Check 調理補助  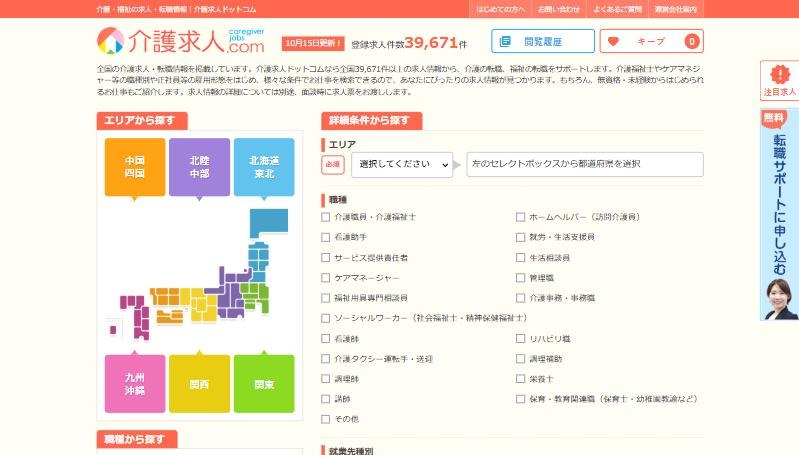[x=520, y=359]
